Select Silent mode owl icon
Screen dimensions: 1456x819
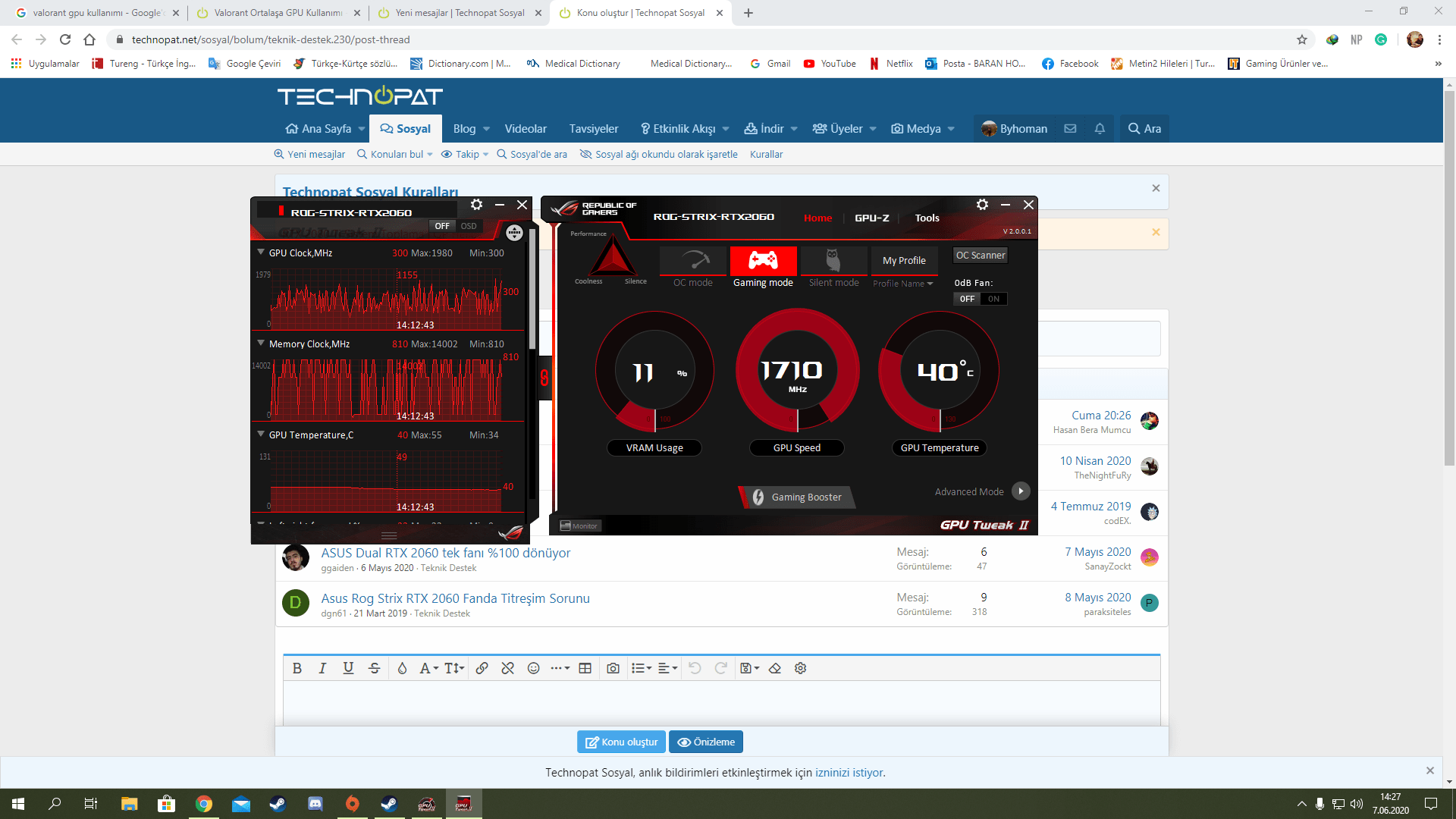[833, 261]
